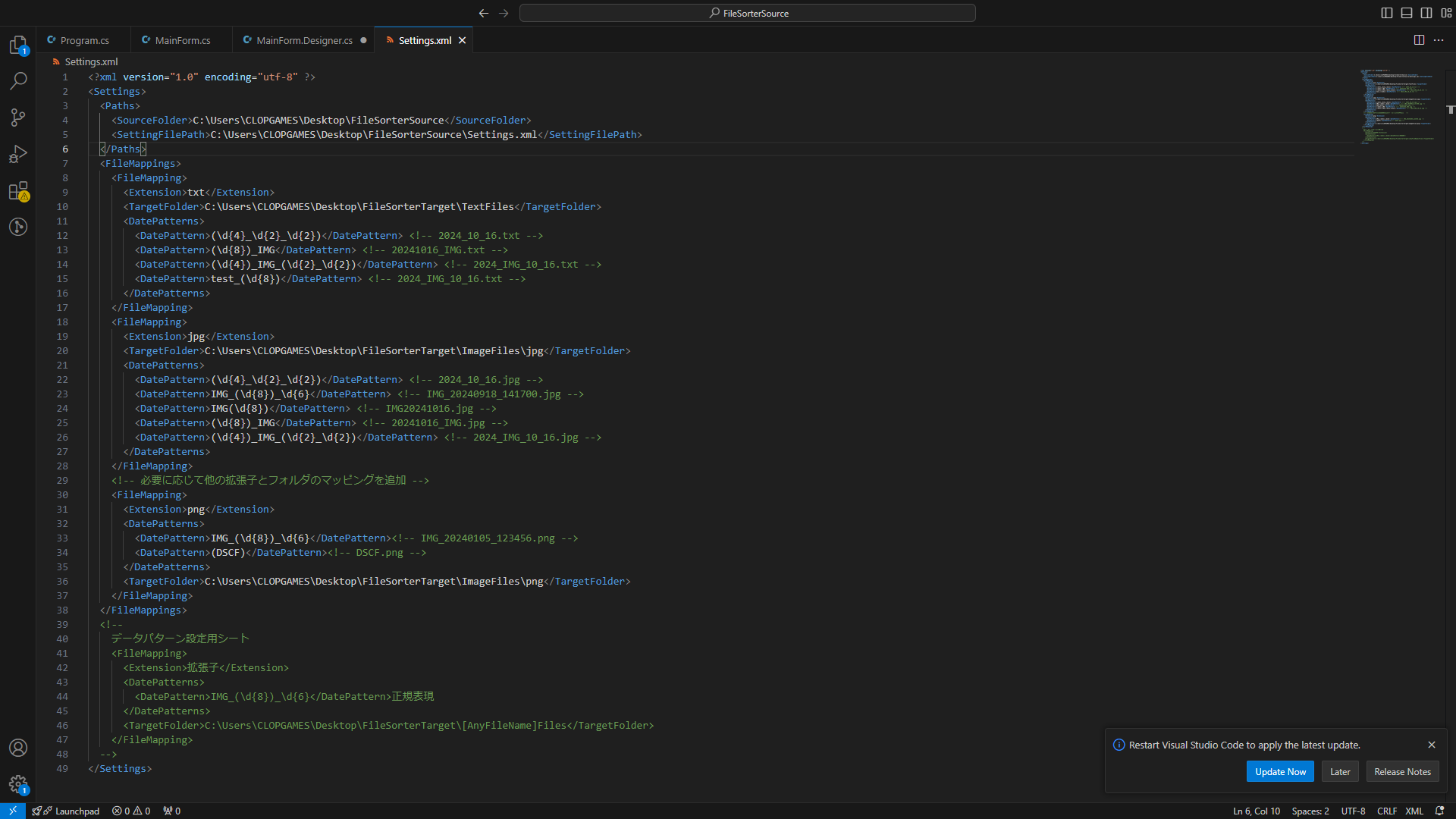Click split editor right icon
Screen dimensions: 1456x819
[1419, 40]
